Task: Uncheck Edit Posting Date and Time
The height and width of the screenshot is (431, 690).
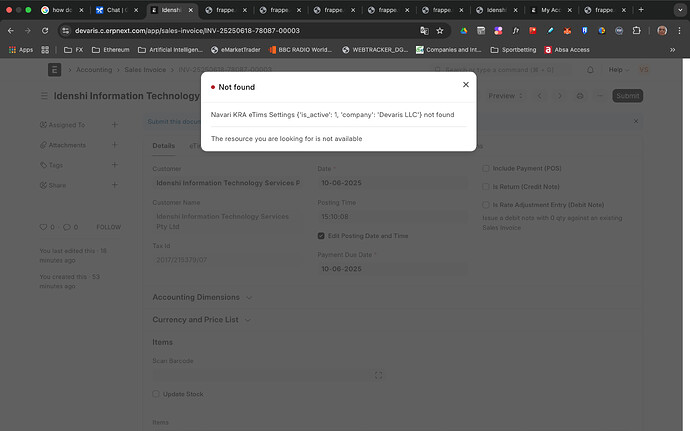Action: pos(321,236)
